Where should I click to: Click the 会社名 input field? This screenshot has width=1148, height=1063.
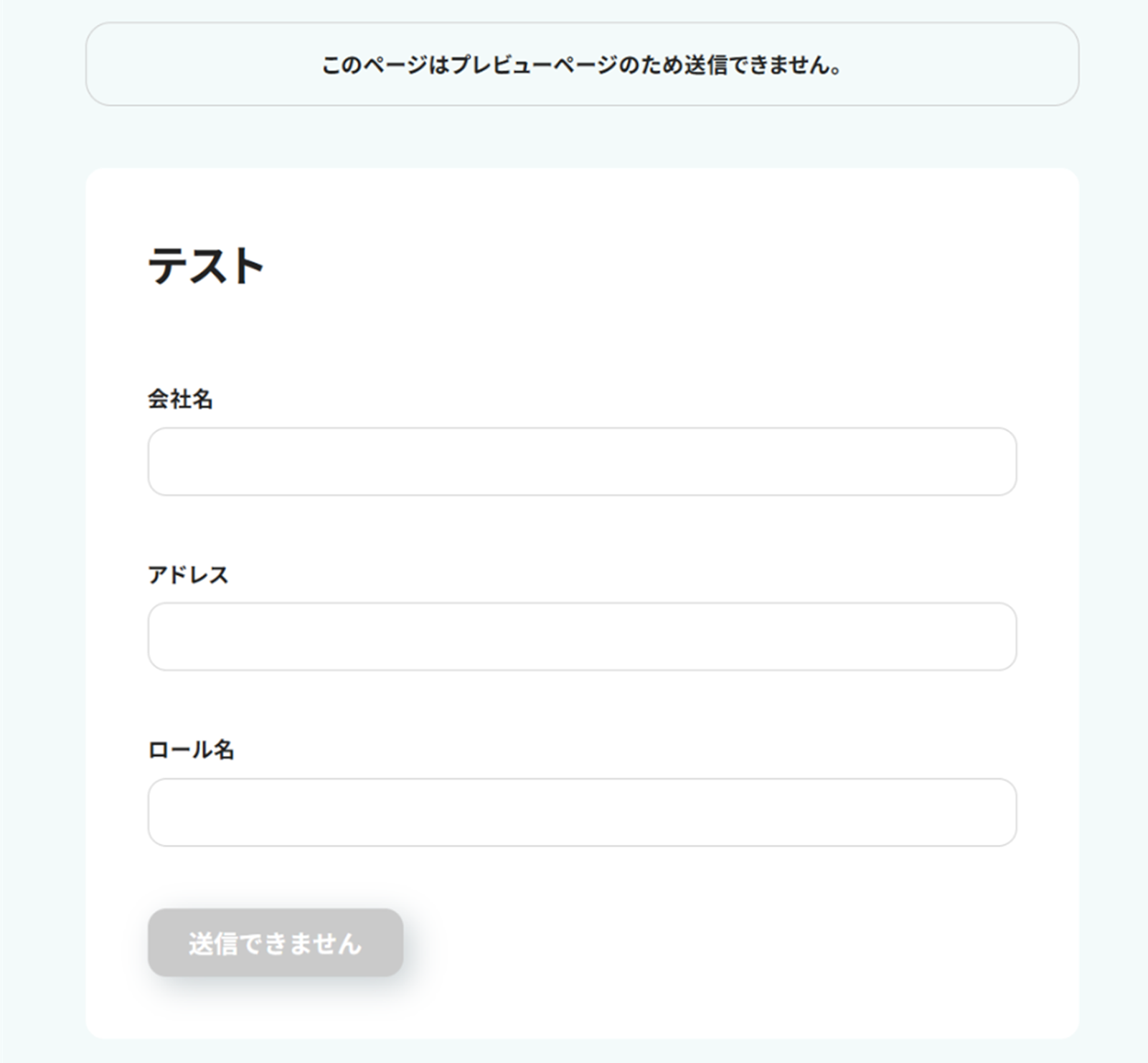[x=582, y=461]
